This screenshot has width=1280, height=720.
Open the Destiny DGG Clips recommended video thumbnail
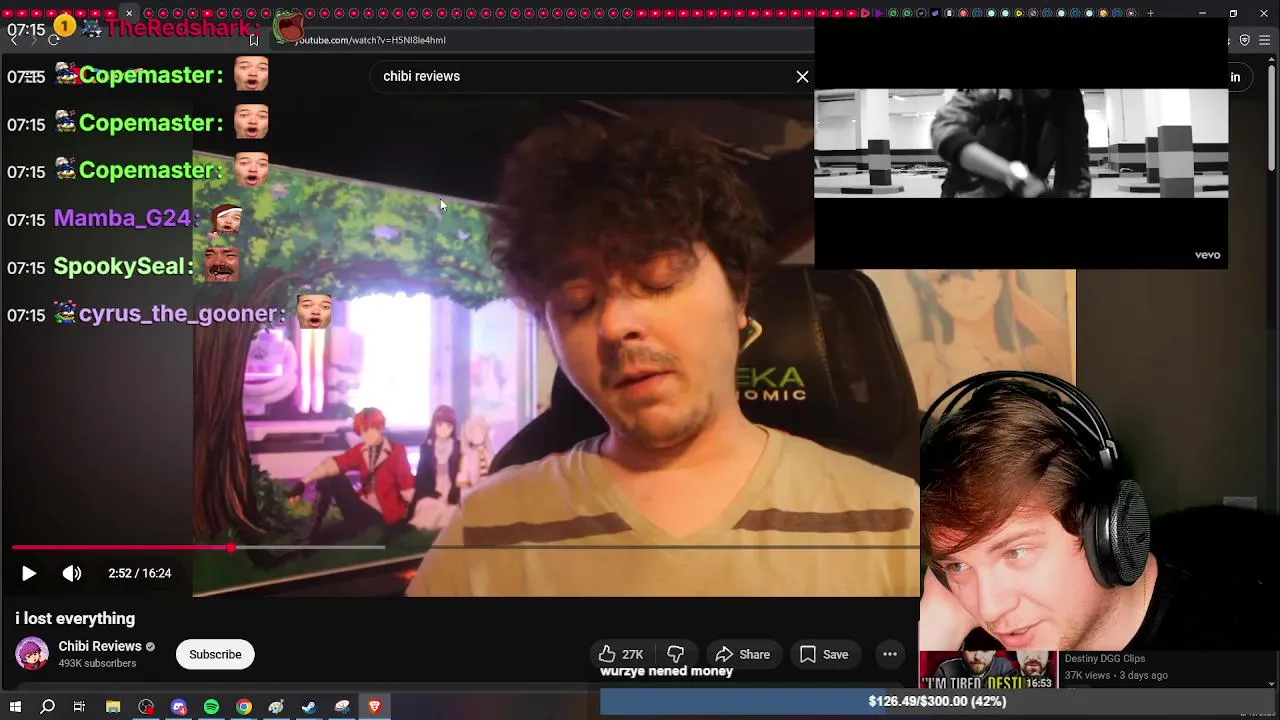pyautogui.click(x=988, y=670)
